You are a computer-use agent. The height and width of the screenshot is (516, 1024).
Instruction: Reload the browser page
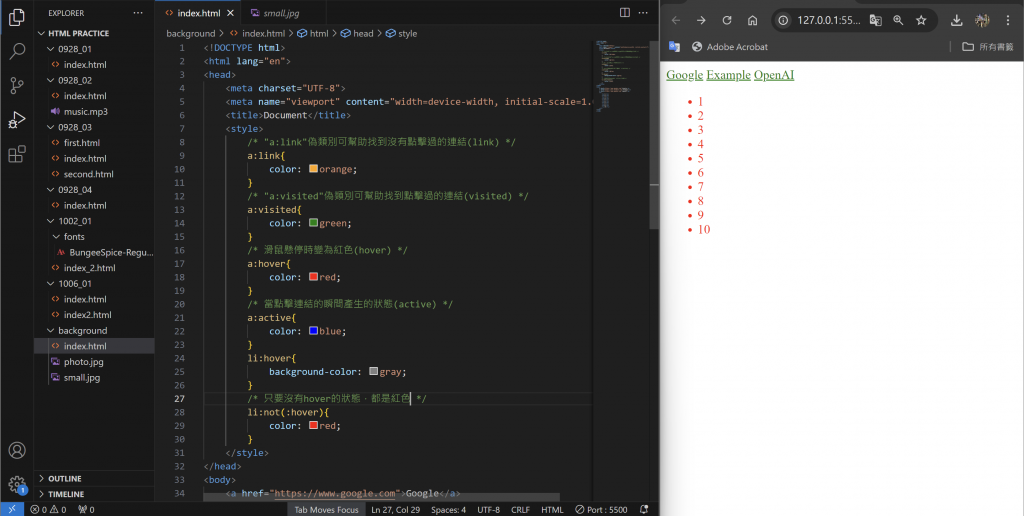click(x=727, y=20)
